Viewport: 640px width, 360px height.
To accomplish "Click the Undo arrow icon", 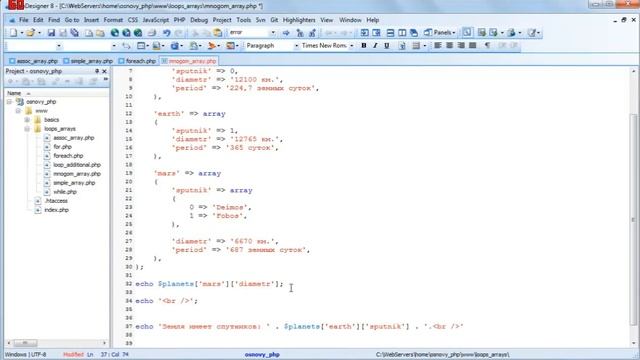I will pyautogui.click(x=166, y=33).
